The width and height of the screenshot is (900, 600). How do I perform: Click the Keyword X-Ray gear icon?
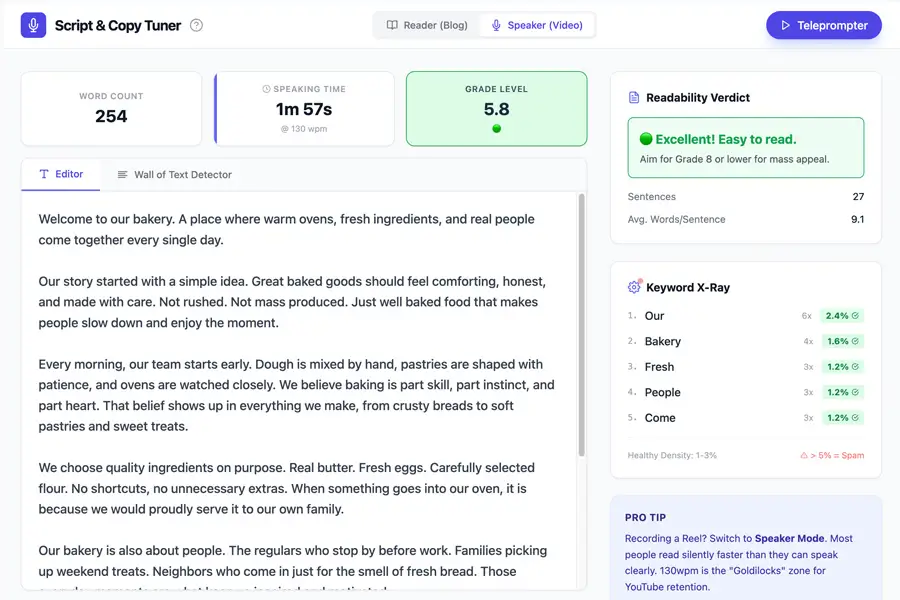click(634, 287)
